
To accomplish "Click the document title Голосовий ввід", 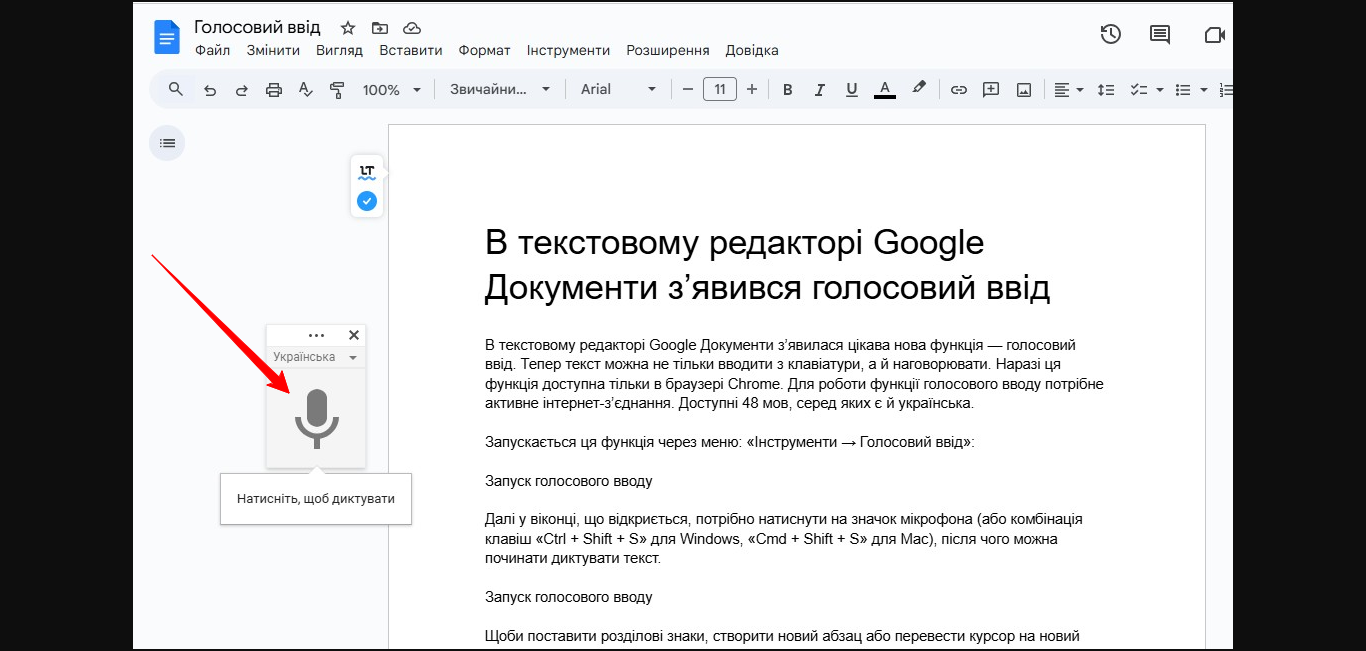I will click(257, 27).
